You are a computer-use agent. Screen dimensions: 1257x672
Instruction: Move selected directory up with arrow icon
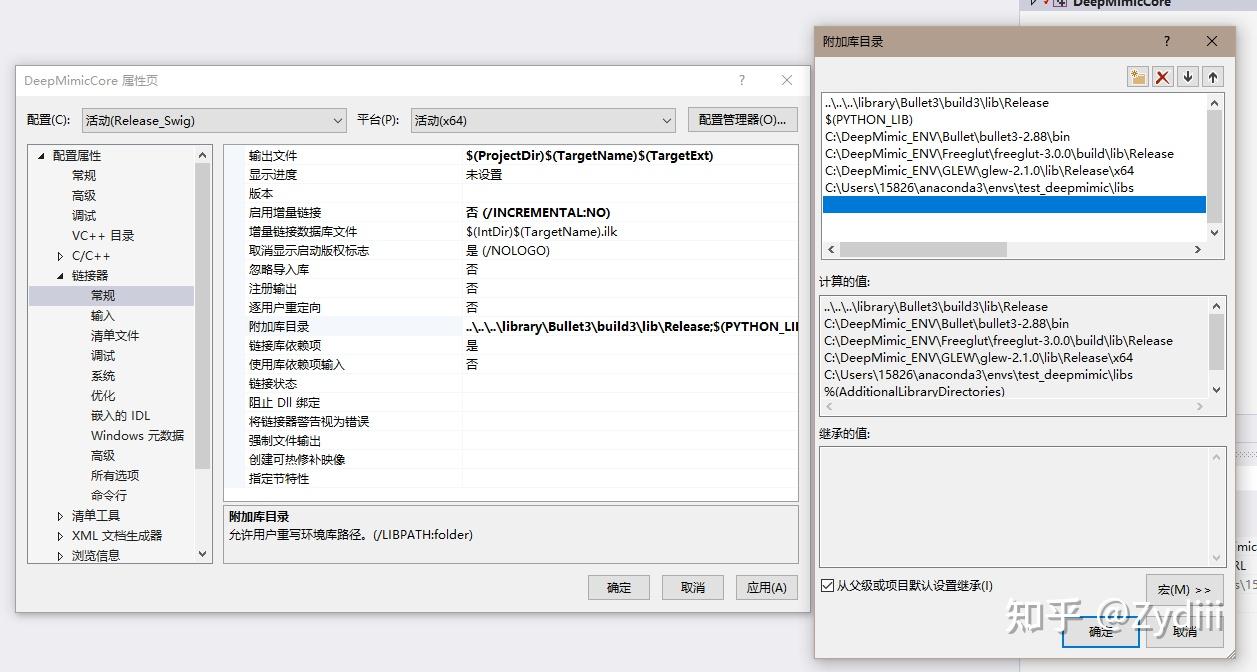point(1211,76)
